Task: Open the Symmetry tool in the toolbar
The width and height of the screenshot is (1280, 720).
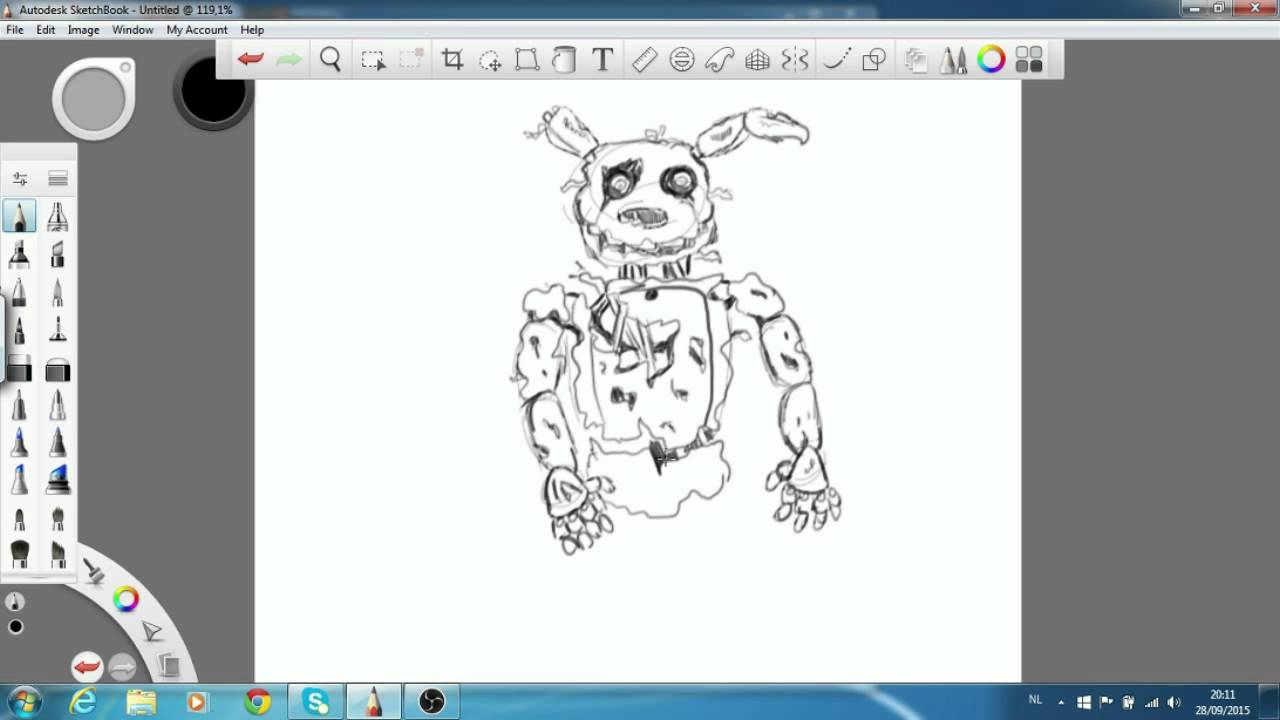Action: pos(795,59)
